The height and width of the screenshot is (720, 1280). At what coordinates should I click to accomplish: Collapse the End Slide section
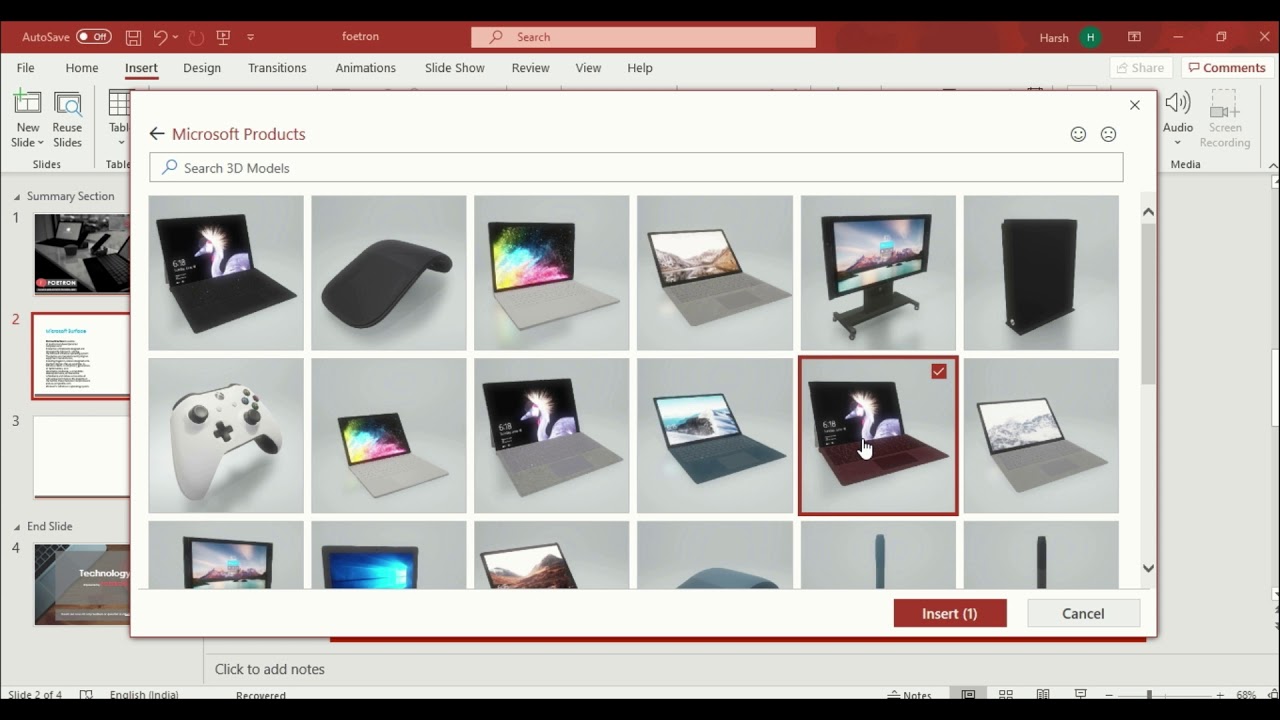coord(17,526)
